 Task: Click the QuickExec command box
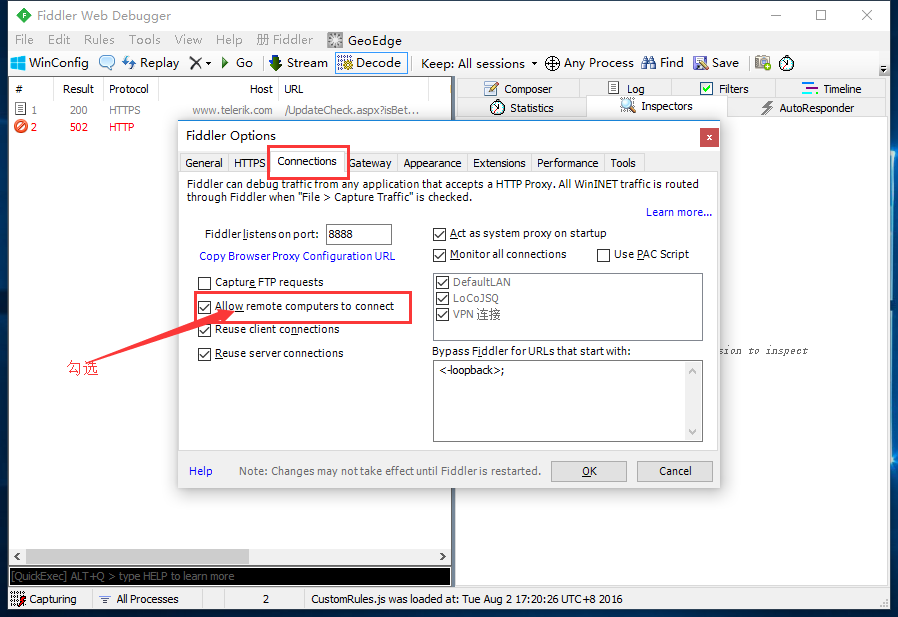[x=230, y=576]
